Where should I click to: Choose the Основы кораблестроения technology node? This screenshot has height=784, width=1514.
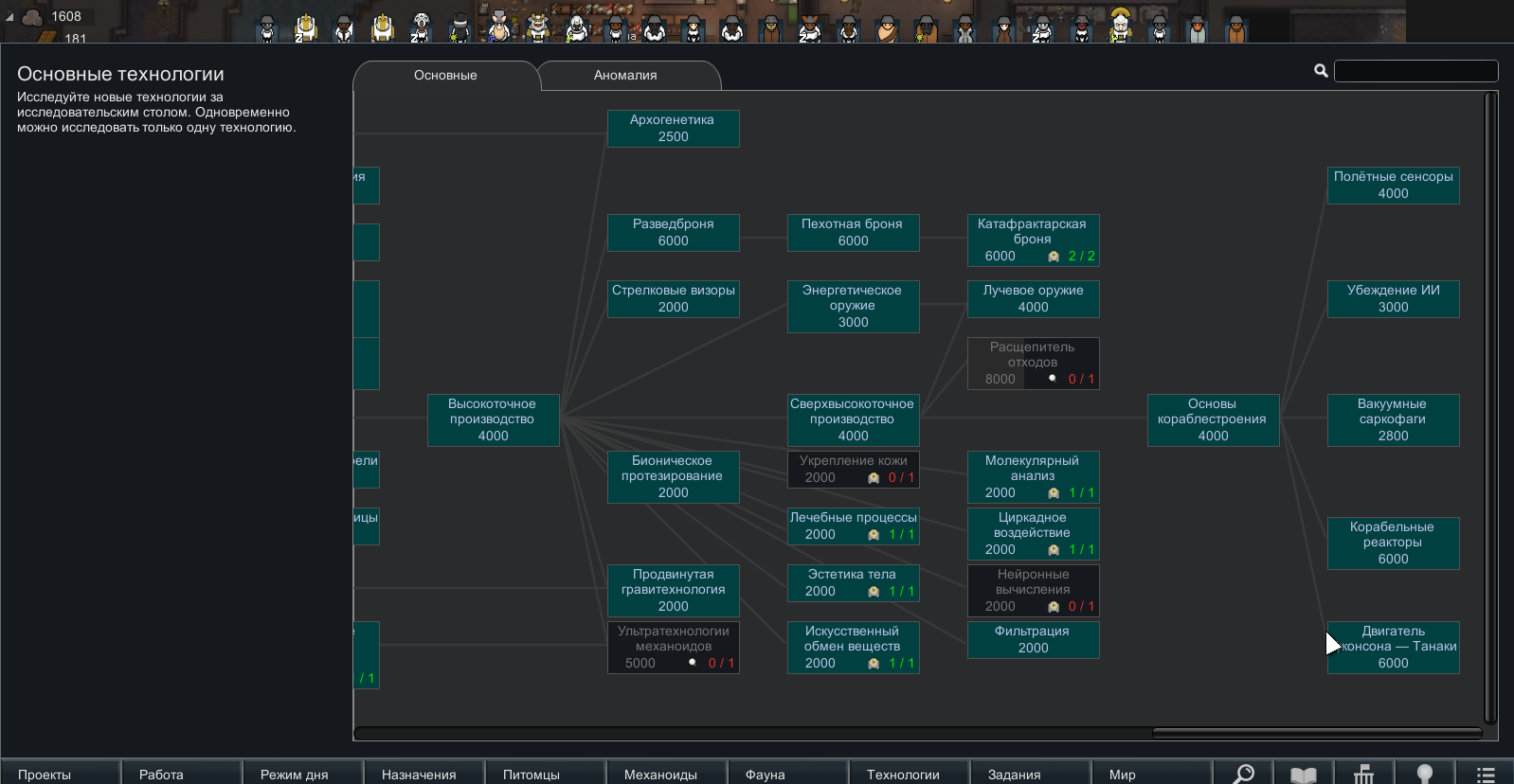pos(1213,419)
